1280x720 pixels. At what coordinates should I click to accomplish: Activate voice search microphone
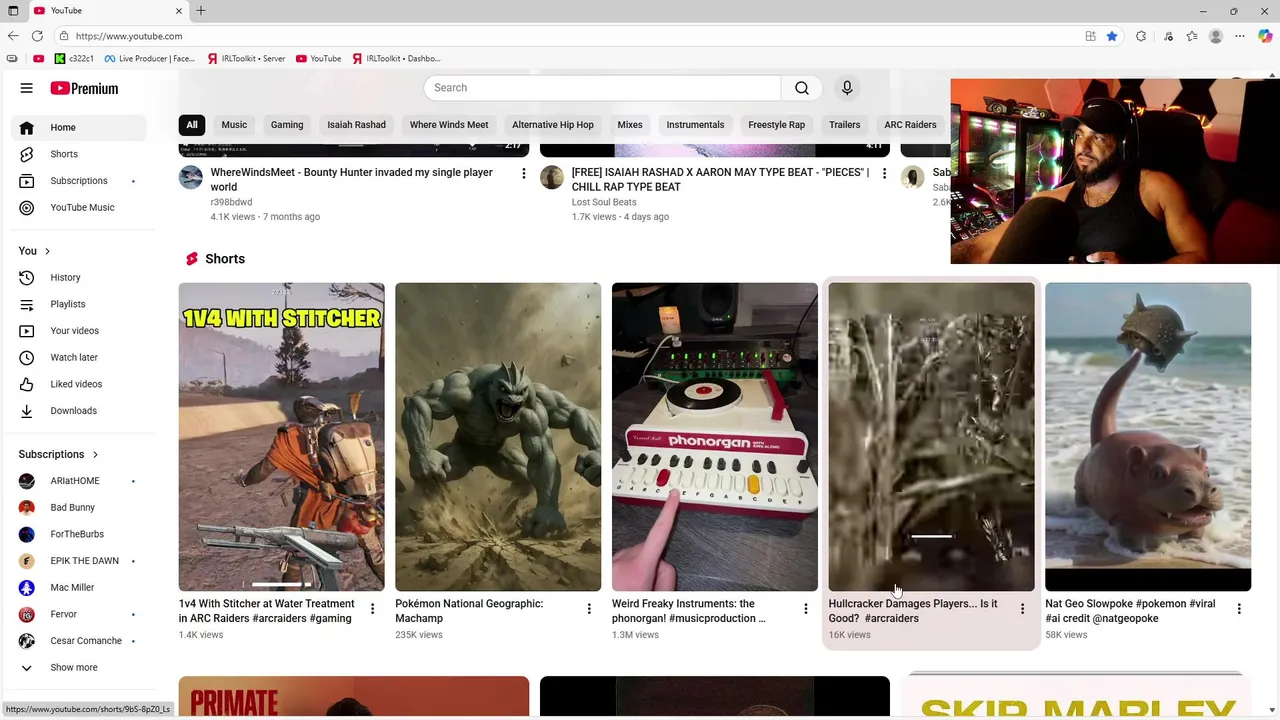coord(847,88)
